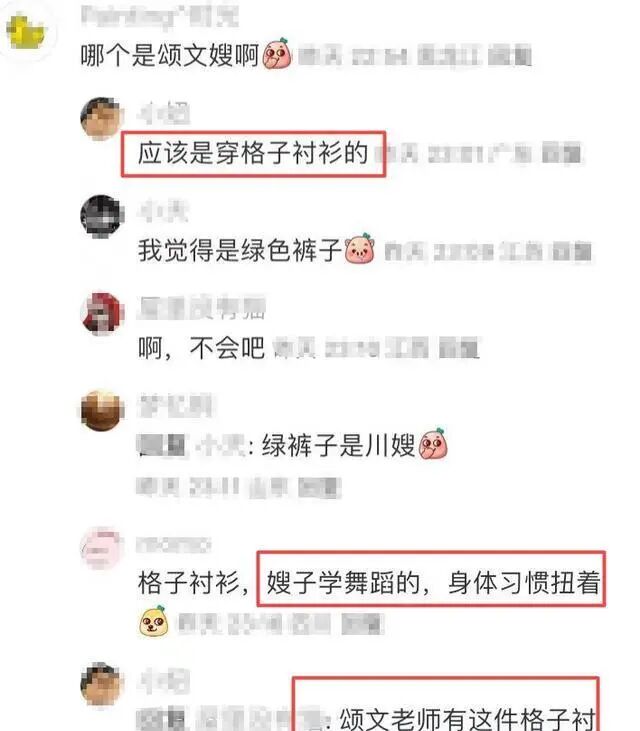Tap the pale pink avatar beside '格子衬衫' comment
This screenshot has width=640, height=731.
[x=102, y=548]
